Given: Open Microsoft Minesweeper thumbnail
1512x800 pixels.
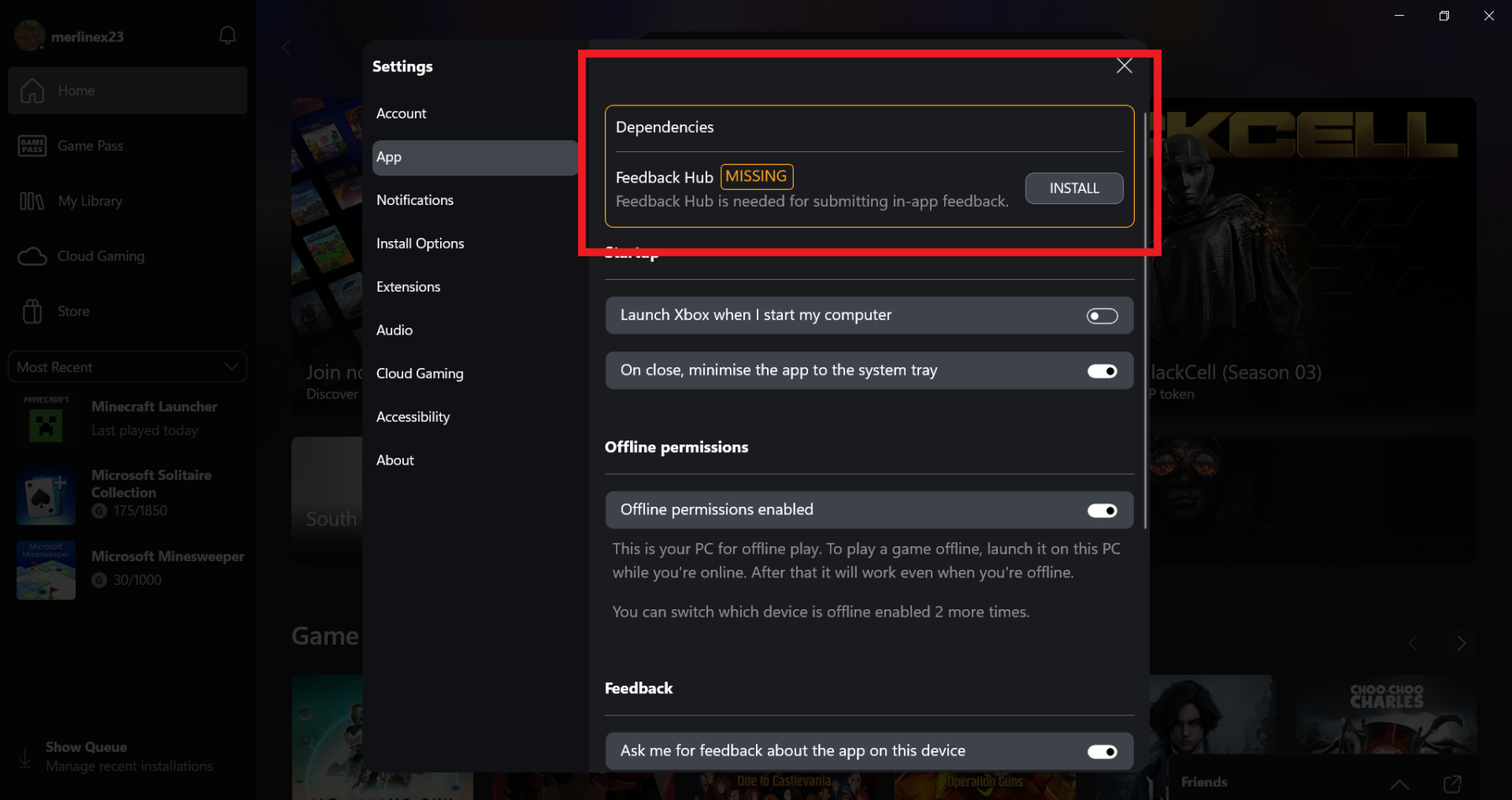Looking at the screenshot, I should tap(46, 570).
